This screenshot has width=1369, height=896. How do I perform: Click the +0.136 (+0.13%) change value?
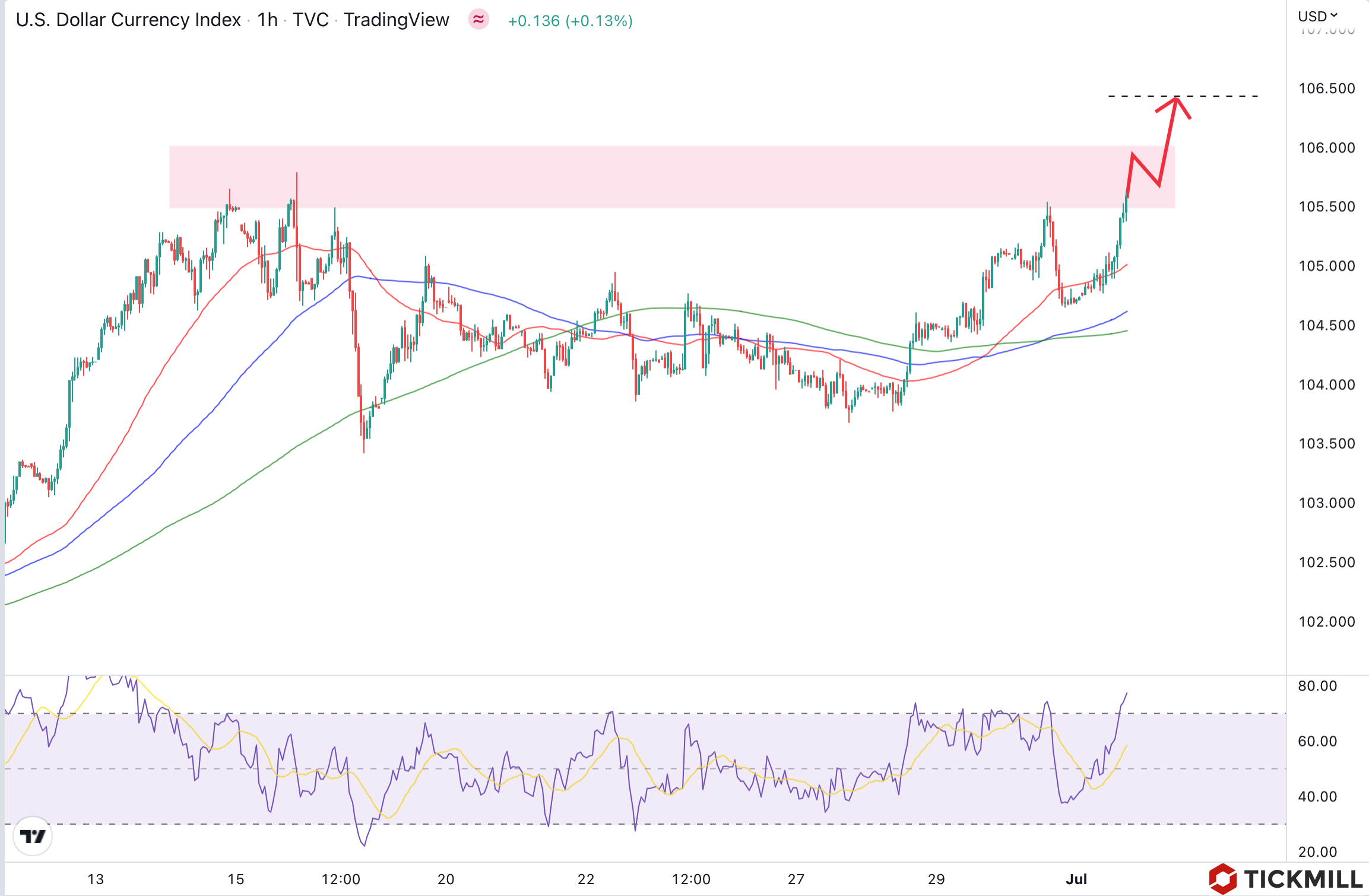tap(570, 21)
